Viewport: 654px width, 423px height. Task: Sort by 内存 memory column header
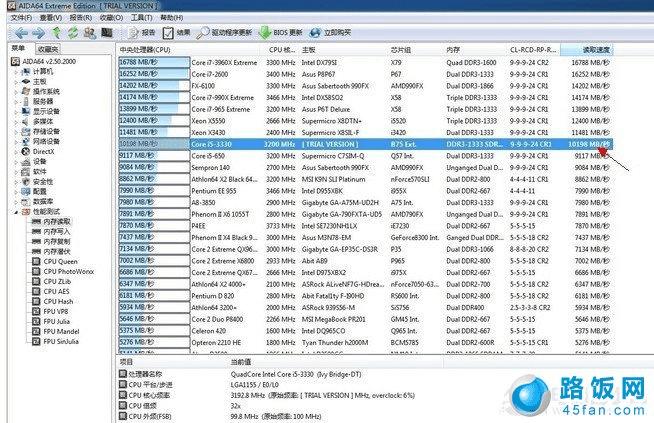(475, 50)
